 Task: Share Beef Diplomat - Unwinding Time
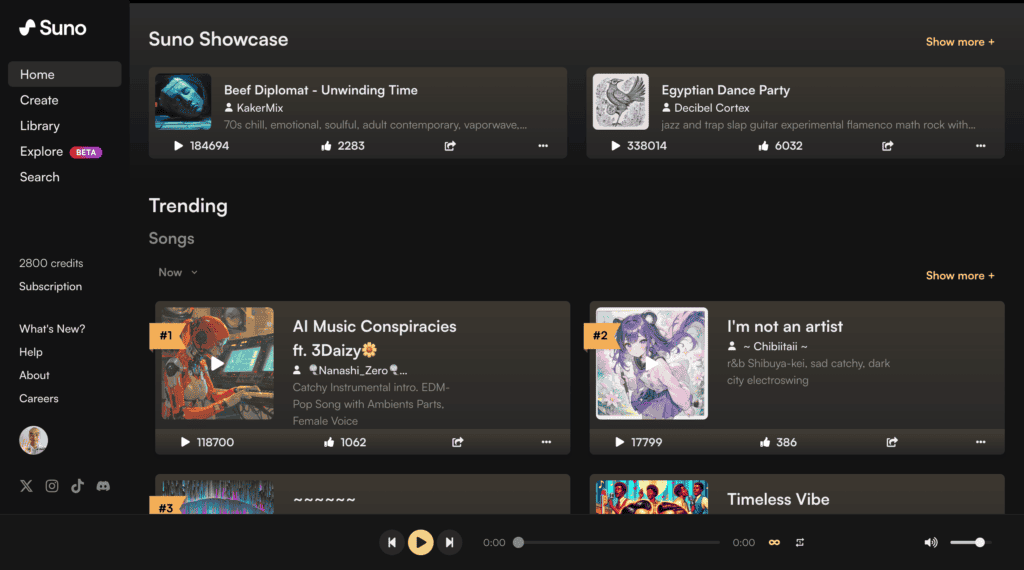(x=450, y=146)
